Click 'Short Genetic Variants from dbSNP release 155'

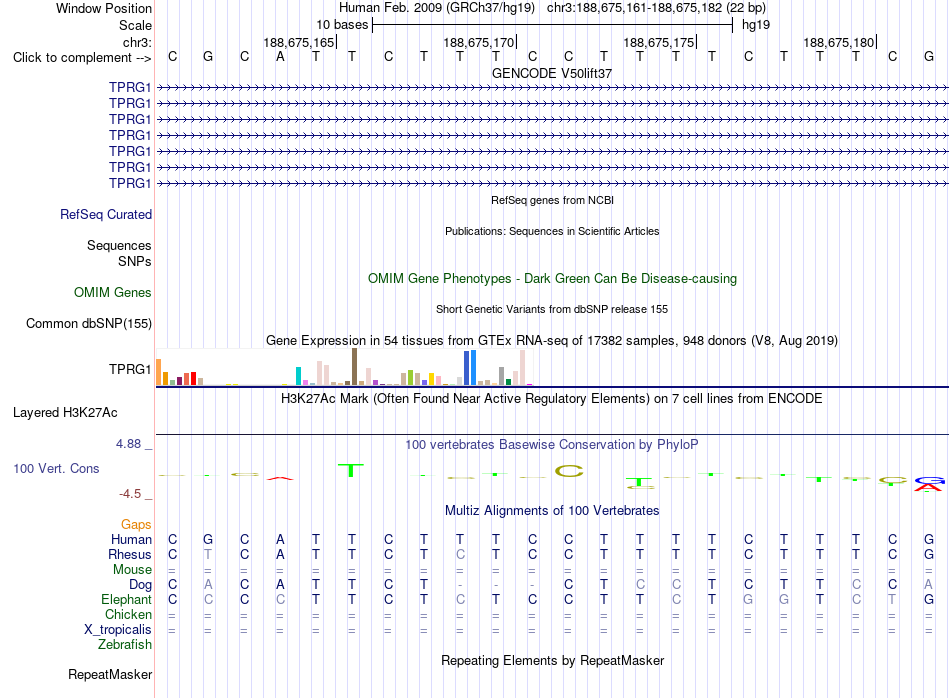click(x=552, y=309)
